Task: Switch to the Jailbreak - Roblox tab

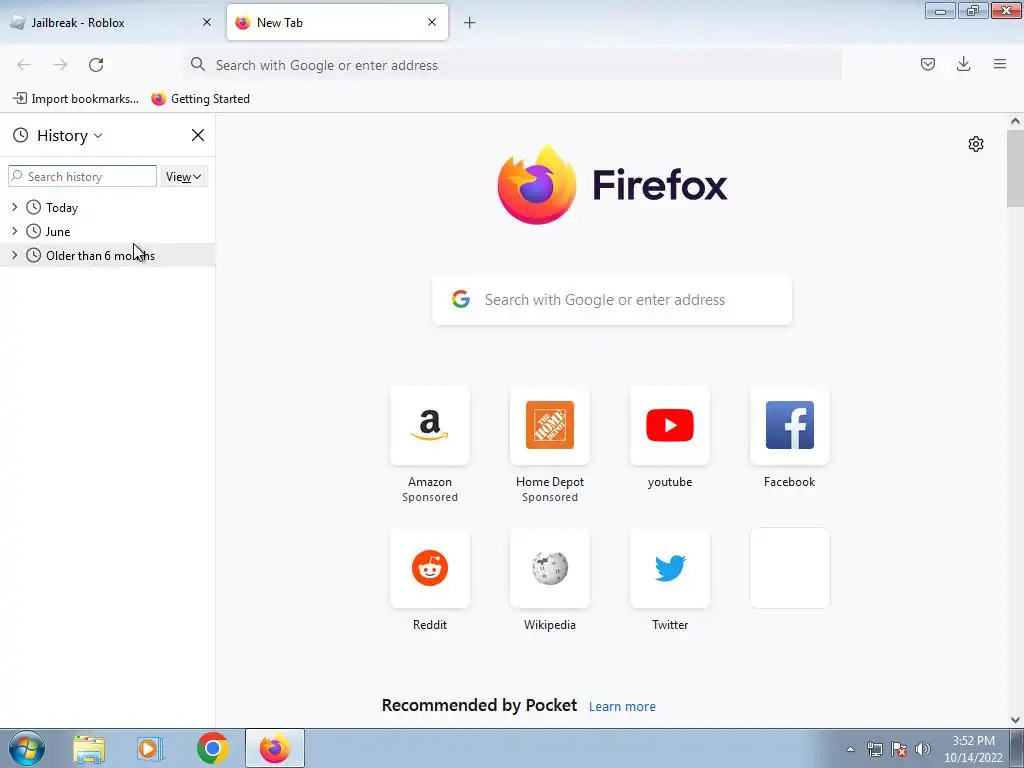Action: coord(111,22)
